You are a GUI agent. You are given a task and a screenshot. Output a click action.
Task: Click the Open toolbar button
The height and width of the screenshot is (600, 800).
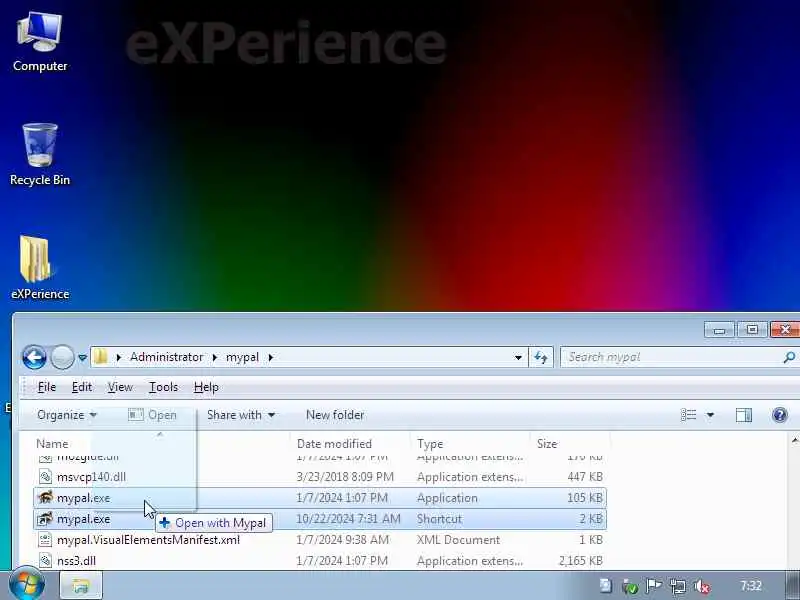pos(152,415)
